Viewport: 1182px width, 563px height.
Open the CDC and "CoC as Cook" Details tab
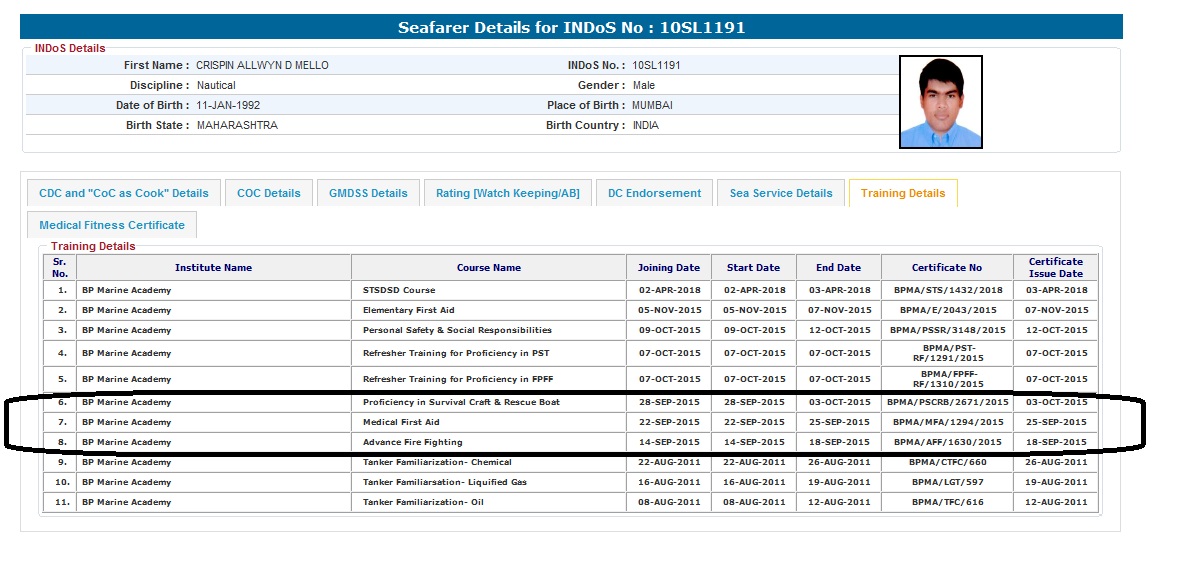click(x=124, y=193)
